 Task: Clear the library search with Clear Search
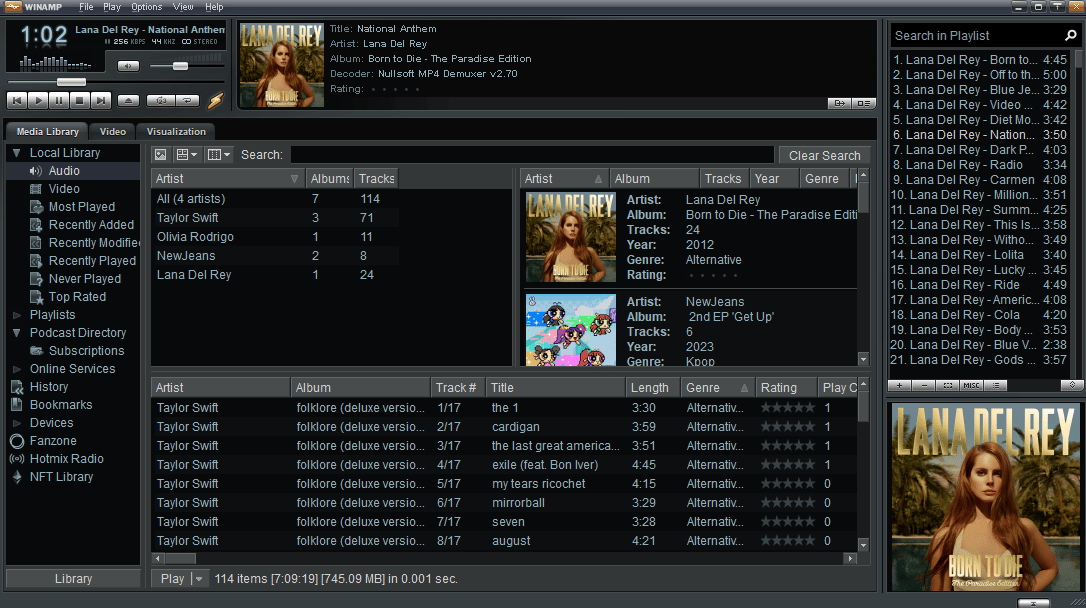tap(824, 155)
